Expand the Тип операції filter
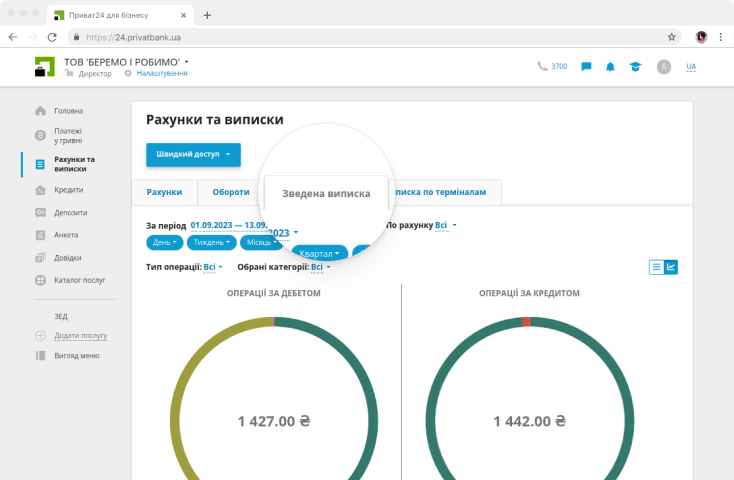The width and height of the screenshot is (734, 480). tap(210, 267)
